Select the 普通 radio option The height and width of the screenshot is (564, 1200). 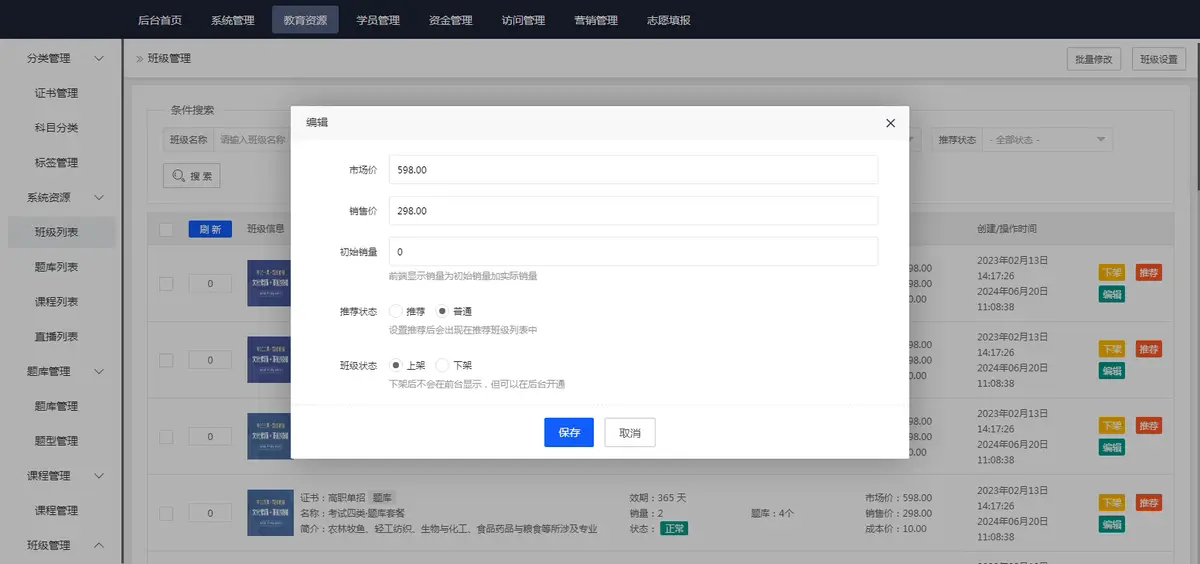443,312
